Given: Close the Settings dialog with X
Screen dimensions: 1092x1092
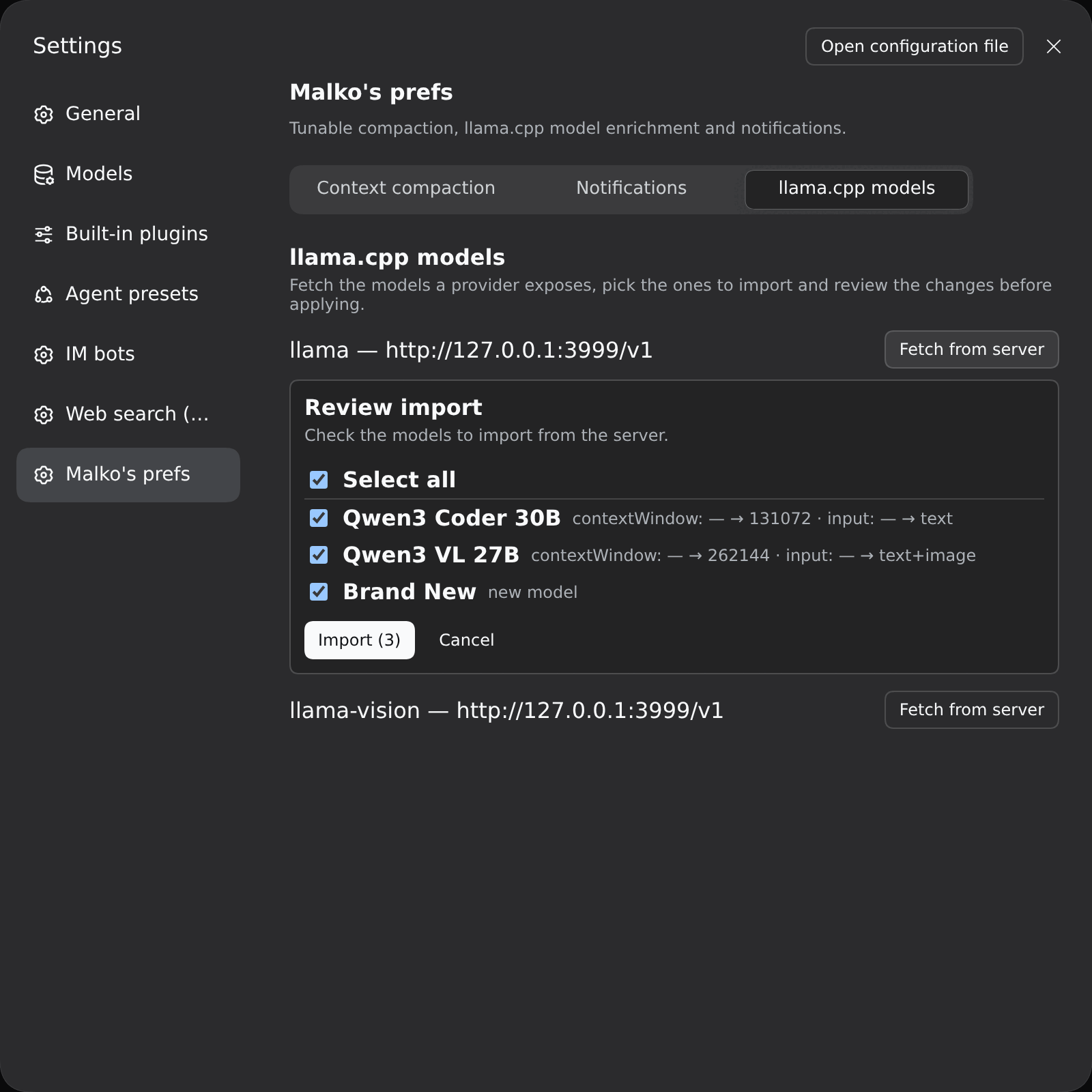Looking at the screenshot, I should point(1054,46).
